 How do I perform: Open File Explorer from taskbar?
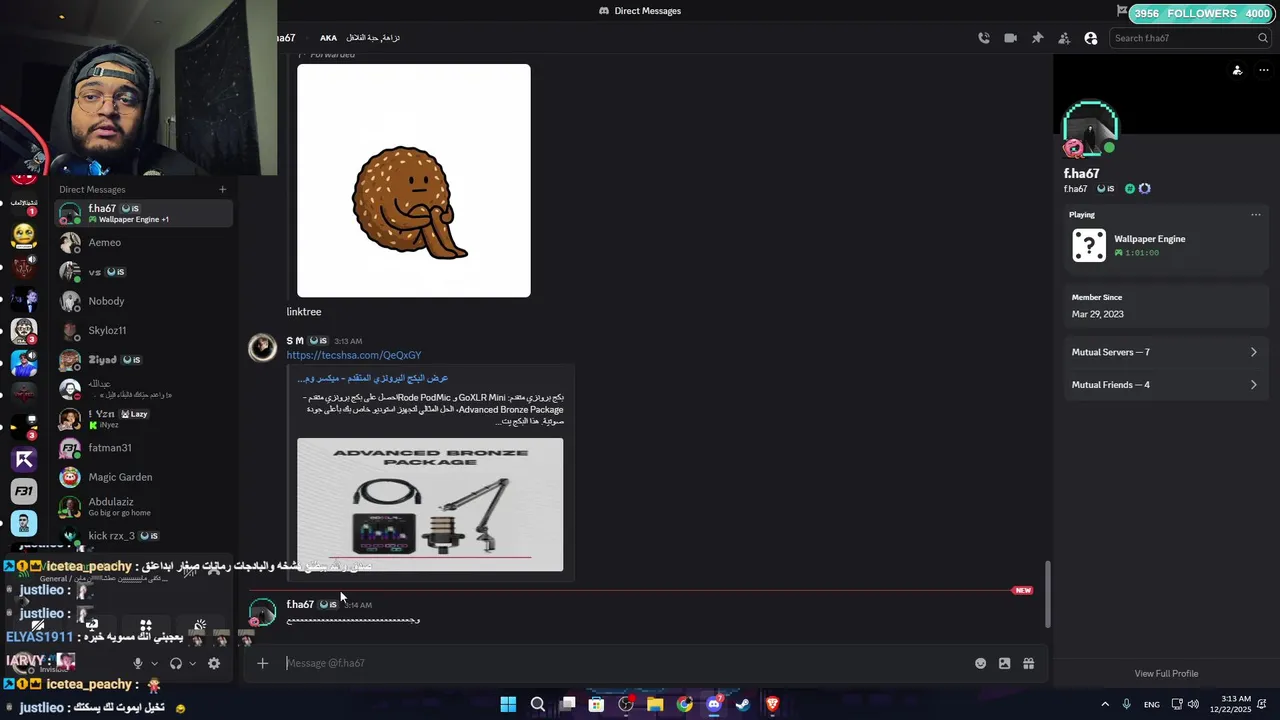click(655, 704)
